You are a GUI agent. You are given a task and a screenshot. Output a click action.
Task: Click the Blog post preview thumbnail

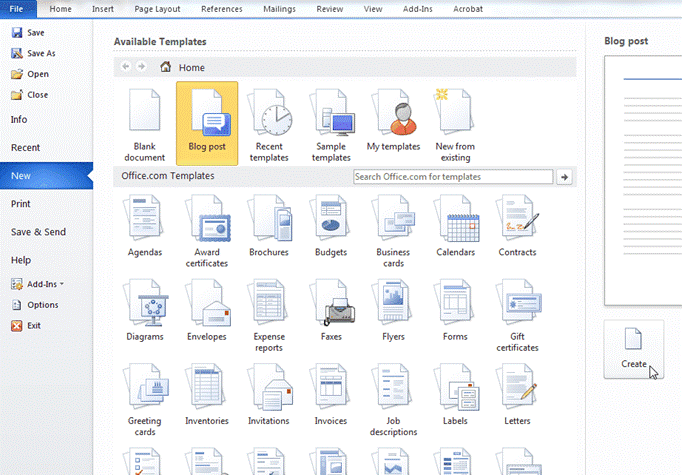[643, 181]
